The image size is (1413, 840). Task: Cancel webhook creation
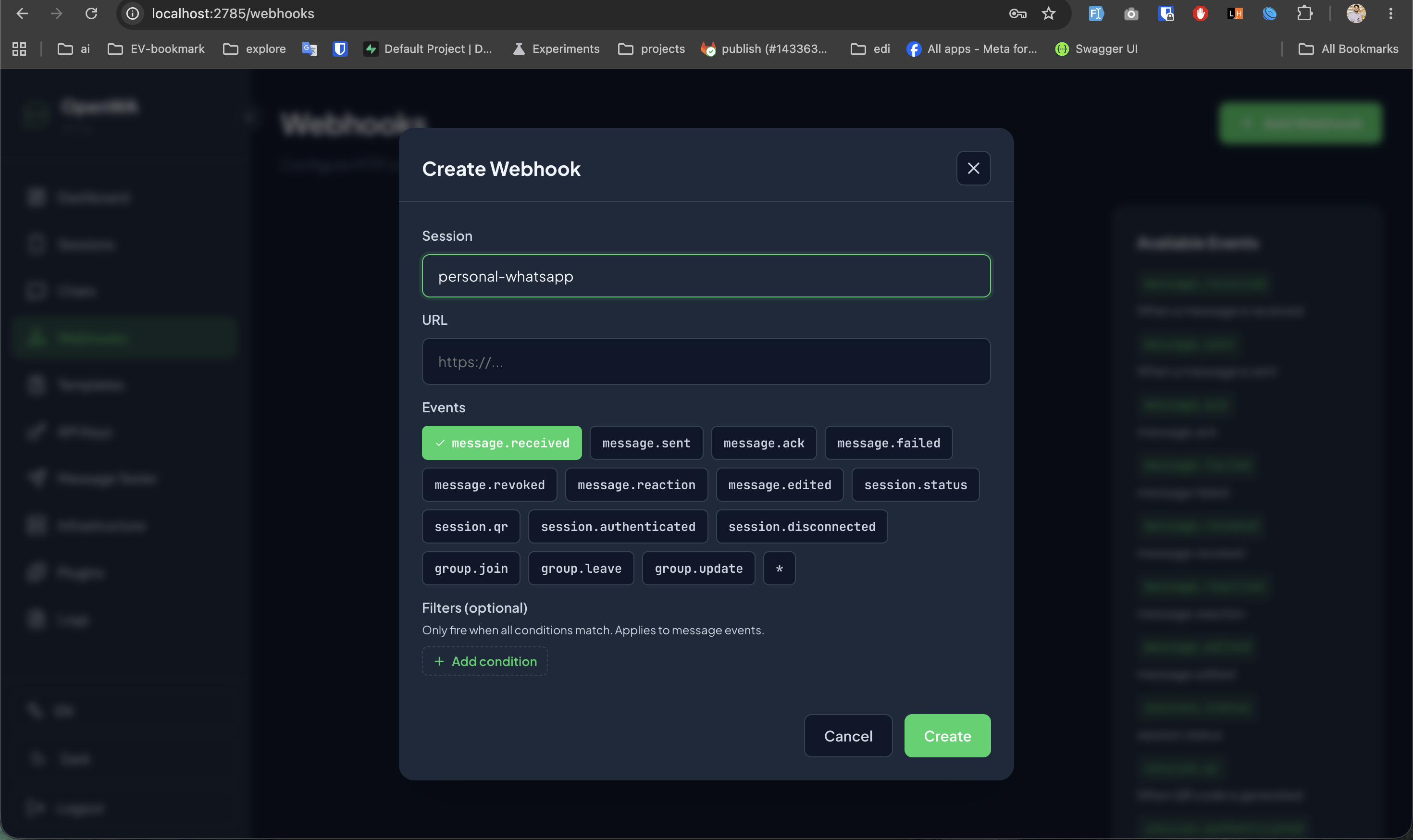pyautogui.click(x=848, y=736)
